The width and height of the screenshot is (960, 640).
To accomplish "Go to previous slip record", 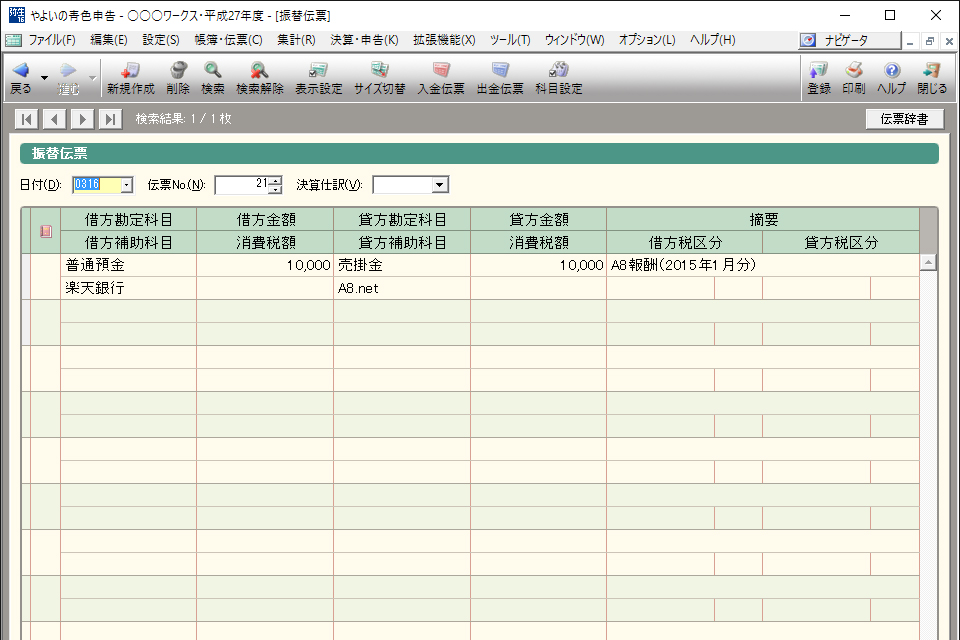I will pyautogui.click(x=54, y=119).
